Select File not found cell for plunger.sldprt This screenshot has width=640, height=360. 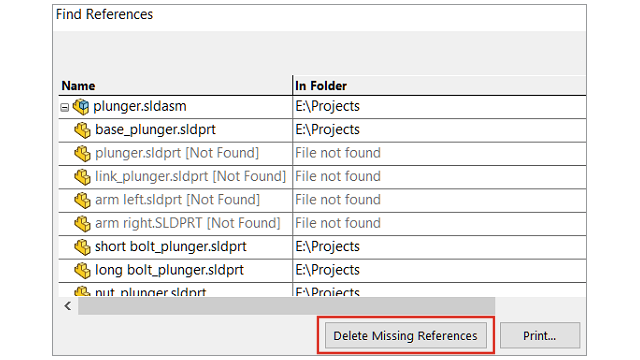click(x=440, y=153)
